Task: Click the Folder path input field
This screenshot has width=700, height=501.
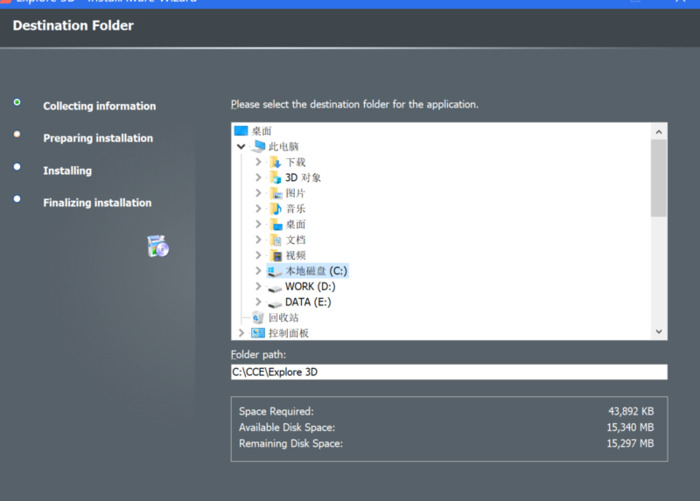Action: point(448,372)
